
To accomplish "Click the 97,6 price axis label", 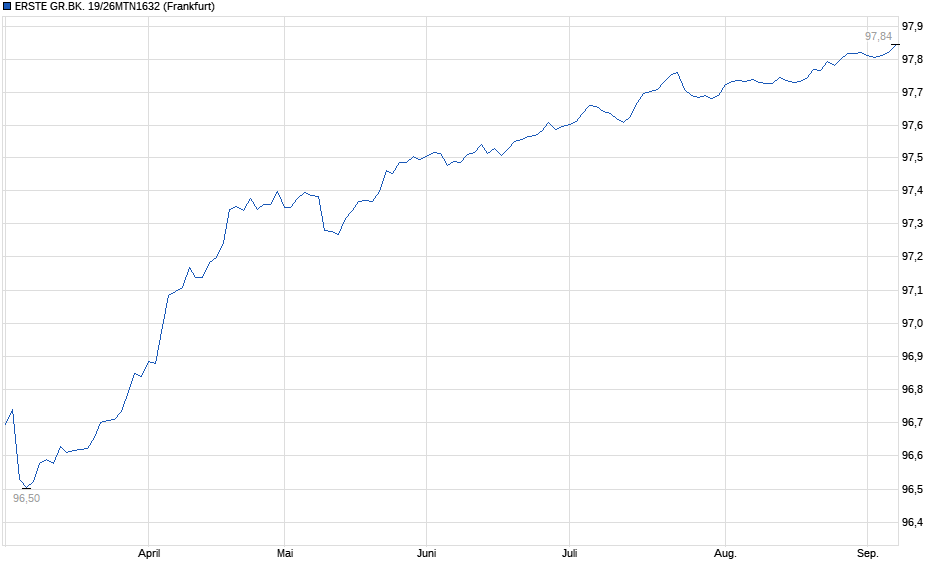I will pos(912,125).
